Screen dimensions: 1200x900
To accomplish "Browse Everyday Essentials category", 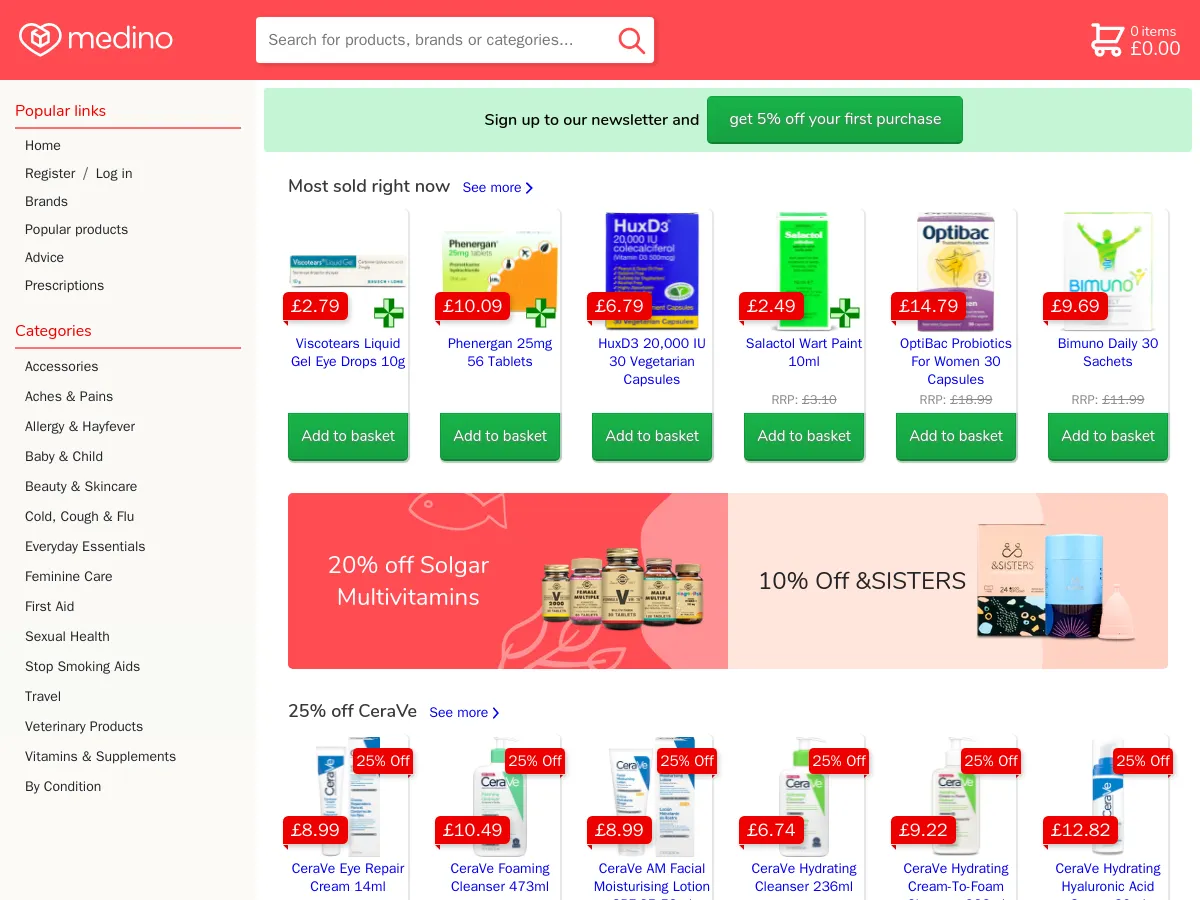I will pos(85,546).
